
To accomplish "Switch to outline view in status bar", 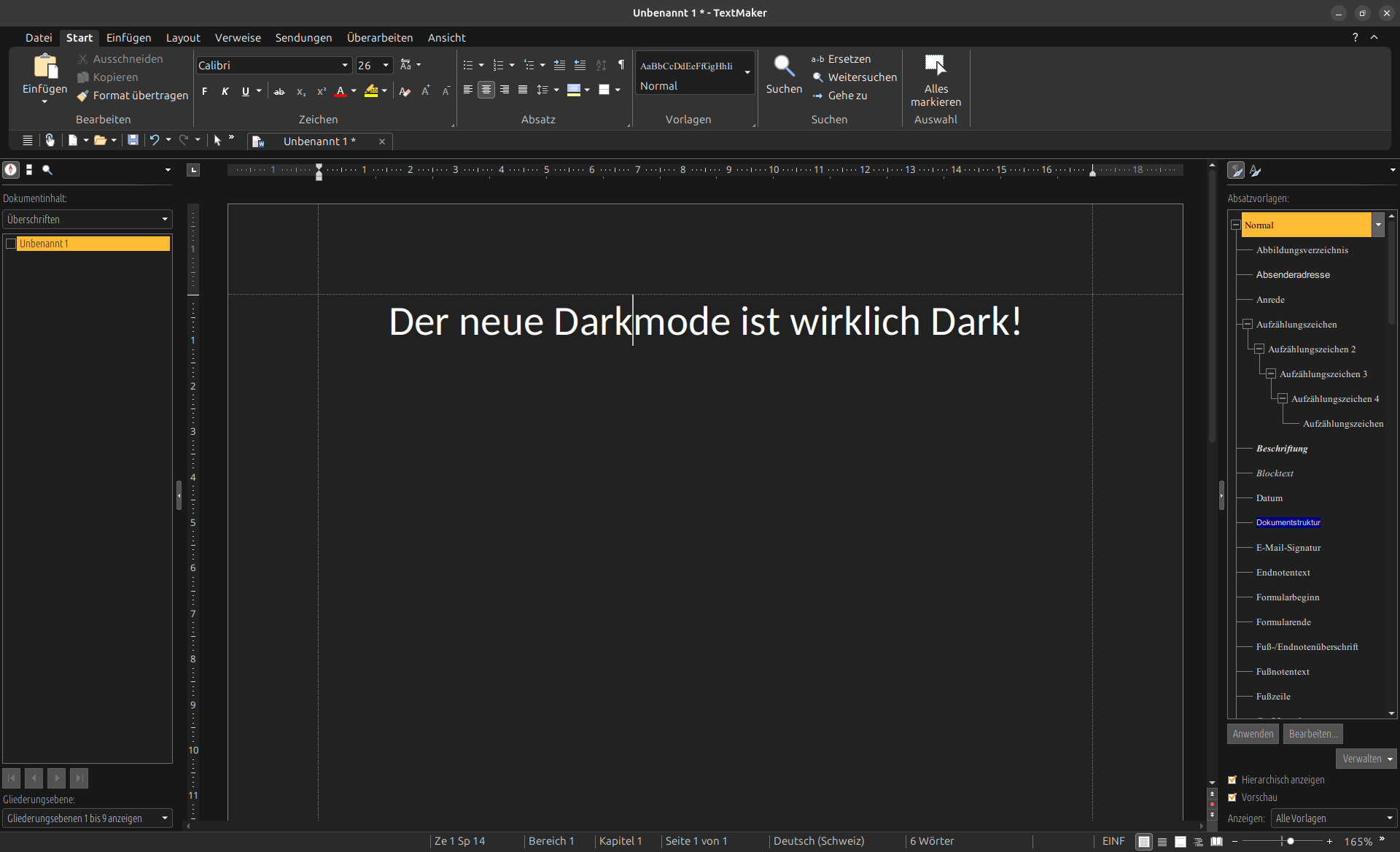I will [x=1198, y=842].
